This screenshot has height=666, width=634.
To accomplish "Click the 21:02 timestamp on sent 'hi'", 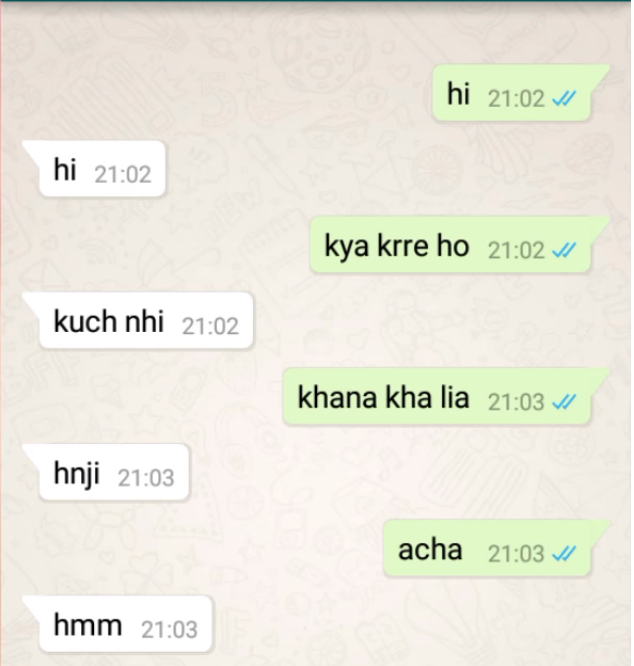I will point(516,99).
